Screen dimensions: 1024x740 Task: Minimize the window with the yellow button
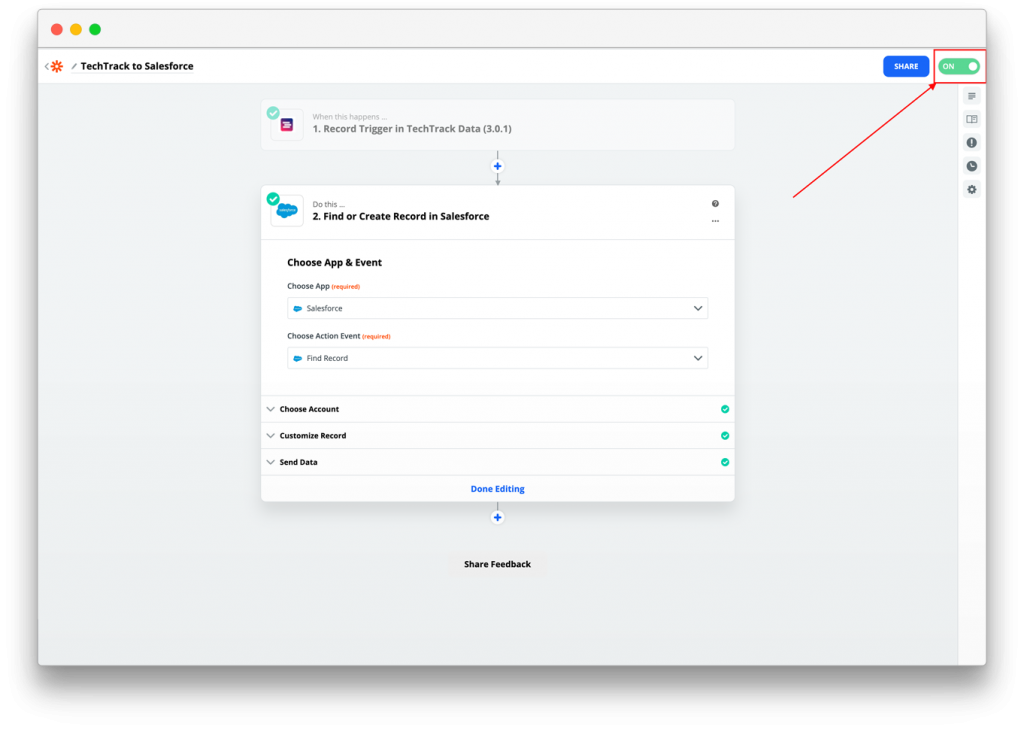(x=76, y=29)
